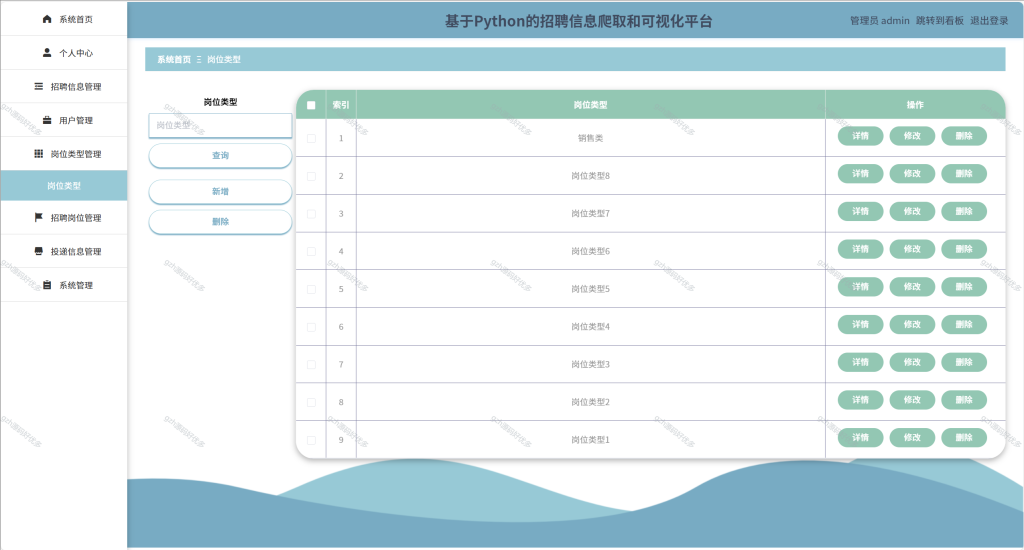The width and height of the screenshot is (1024, 550).
Task: Click the person icon for 个人中心
Action: 47,52
